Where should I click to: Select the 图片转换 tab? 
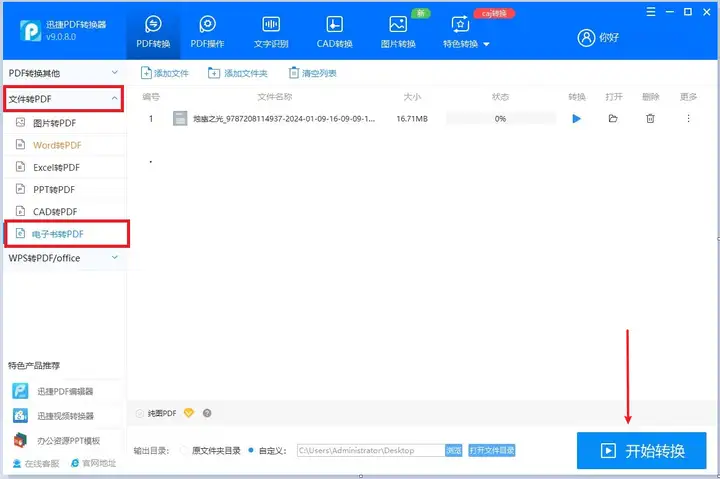pyautogui.click(x=398, y=31)
